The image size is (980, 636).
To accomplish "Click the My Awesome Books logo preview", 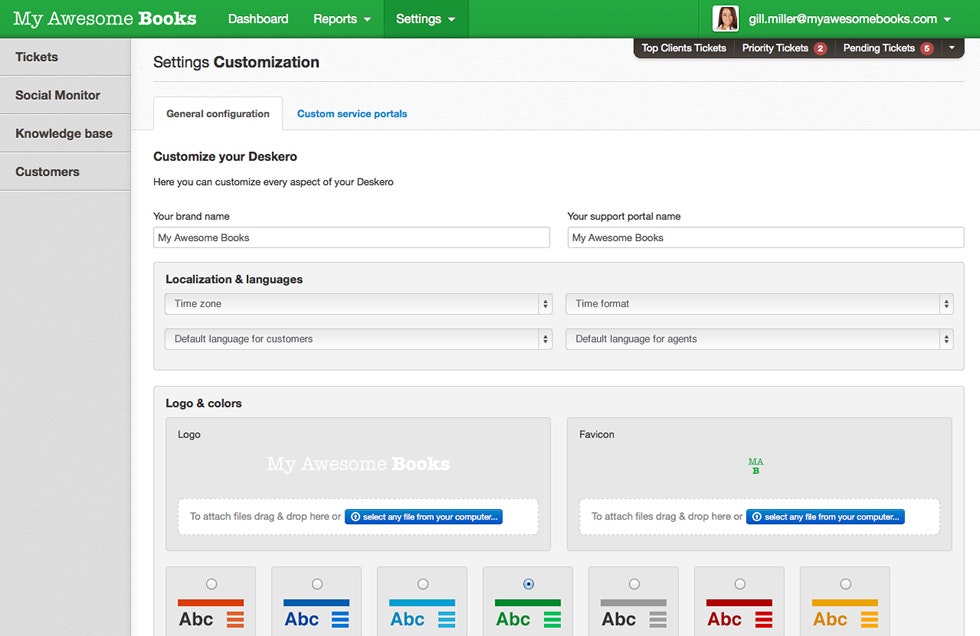I will (358, 464).
